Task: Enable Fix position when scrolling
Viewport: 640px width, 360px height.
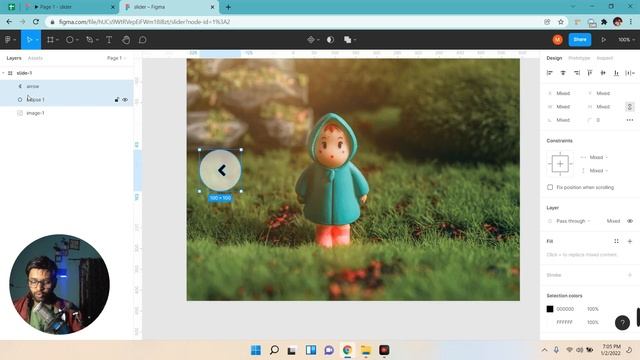Action: tap(550, 187)
